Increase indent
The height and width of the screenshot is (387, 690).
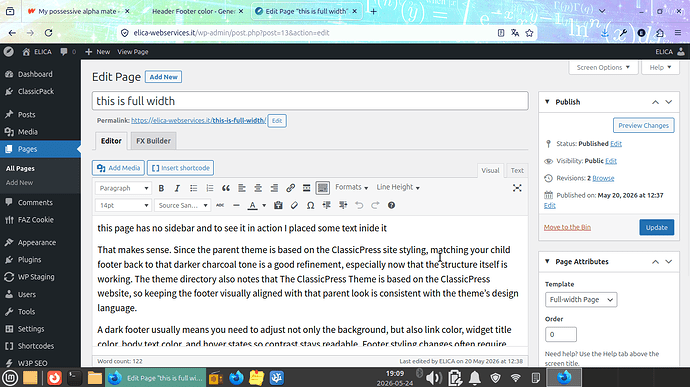(343, 205)
